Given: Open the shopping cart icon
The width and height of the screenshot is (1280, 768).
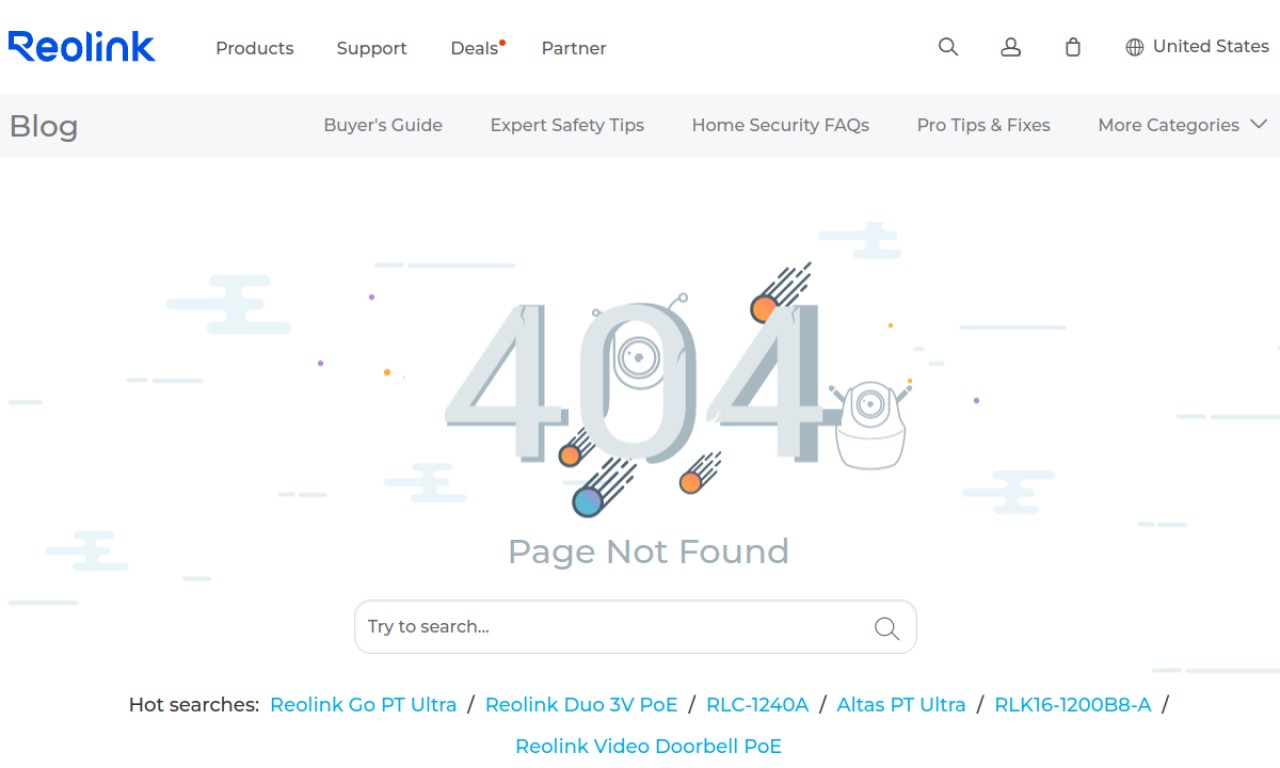Looking at the screenshot, I should pos(1073,47).
